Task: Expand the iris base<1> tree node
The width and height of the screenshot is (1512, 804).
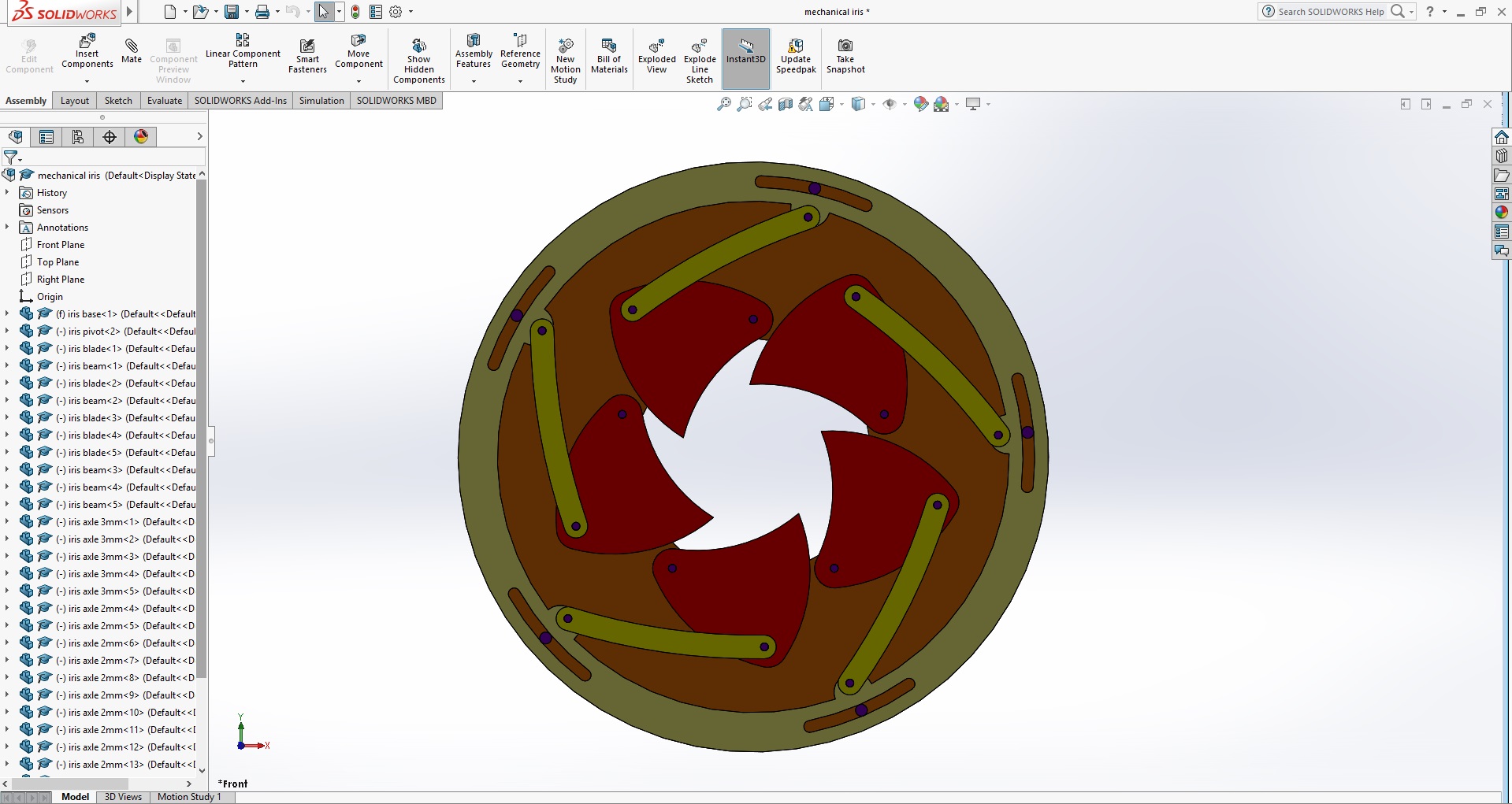Action: coord(7,313)
